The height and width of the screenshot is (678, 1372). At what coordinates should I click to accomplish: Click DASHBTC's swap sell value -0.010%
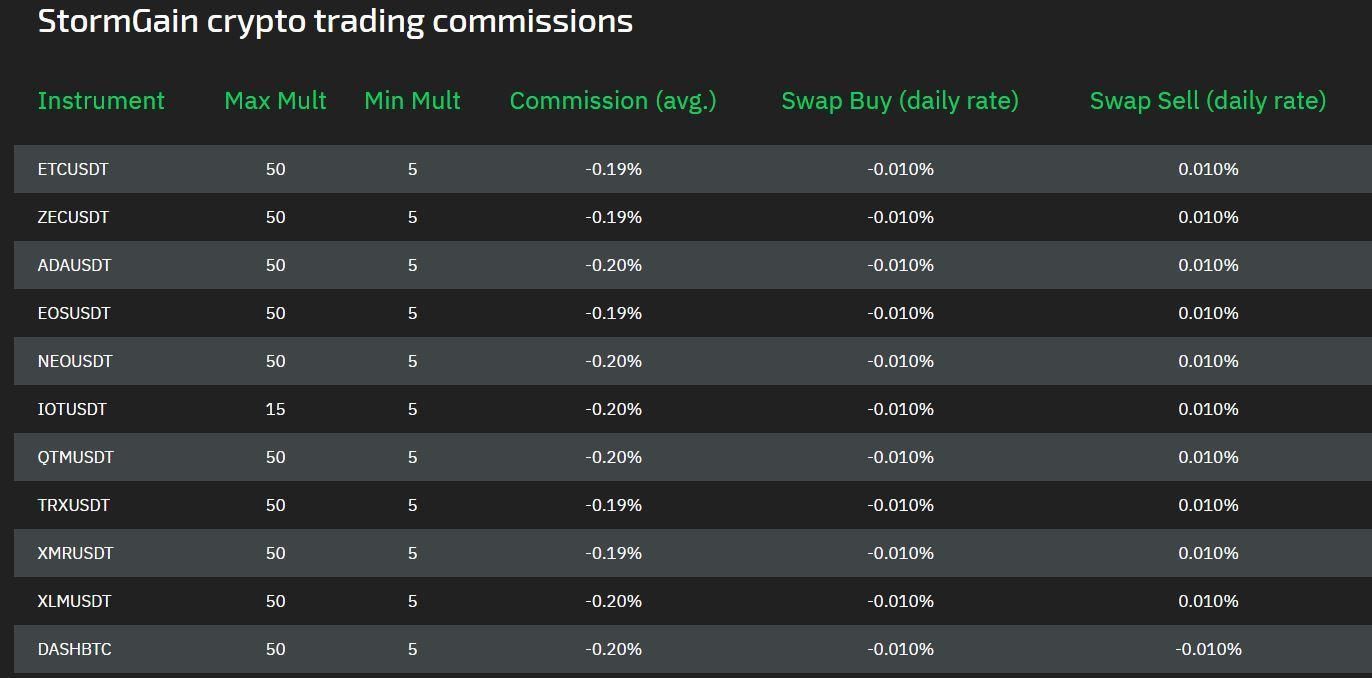(x=1208, y=650)
